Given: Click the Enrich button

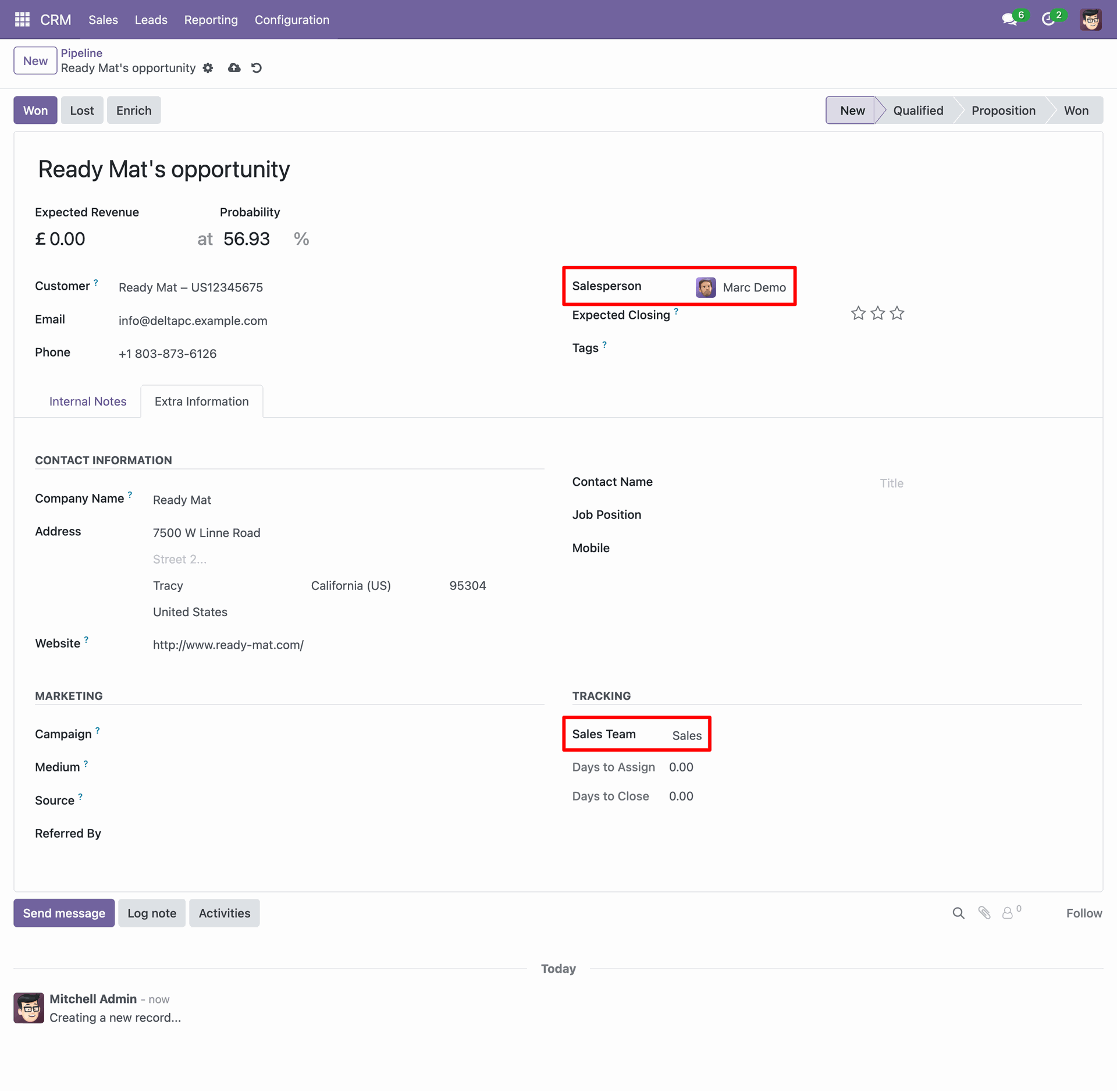Looking at the screenshot, I should (134, 111).
